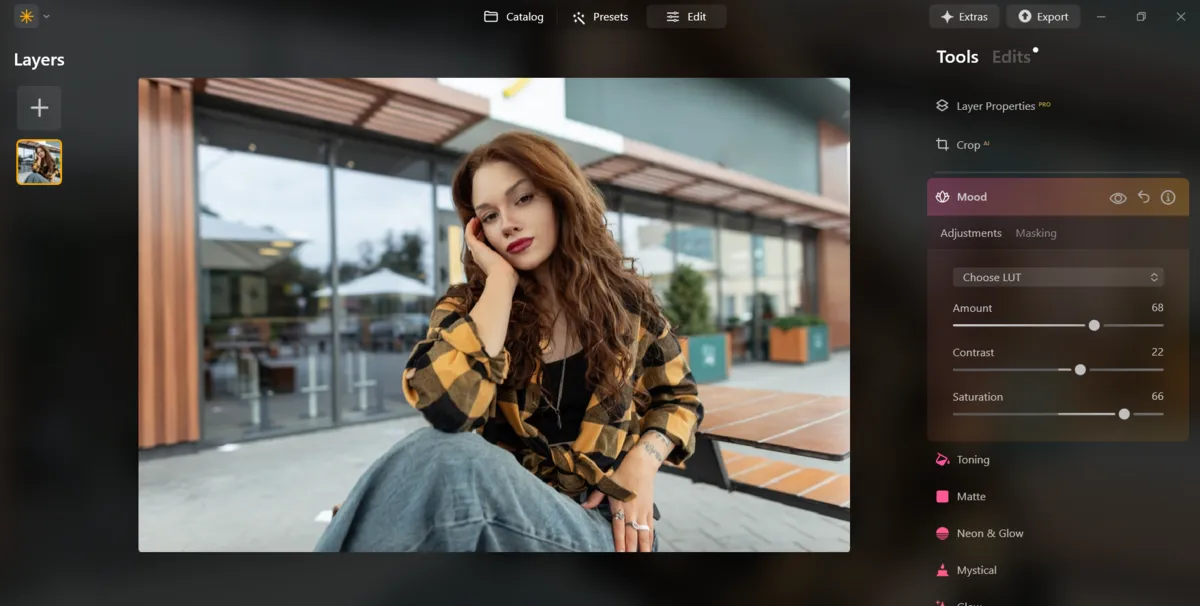Toggle the Mood effect visibility eye
1200x606 pixels.
coord(1119,197)
